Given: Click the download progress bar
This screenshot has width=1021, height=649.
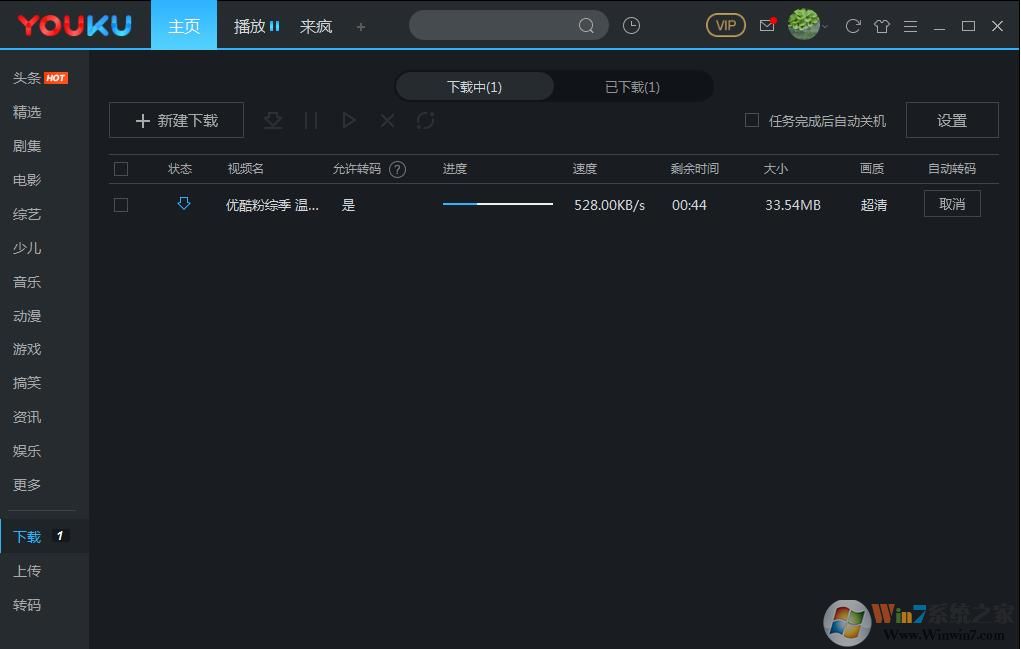Looking at the screenshot, I should 497,204.
